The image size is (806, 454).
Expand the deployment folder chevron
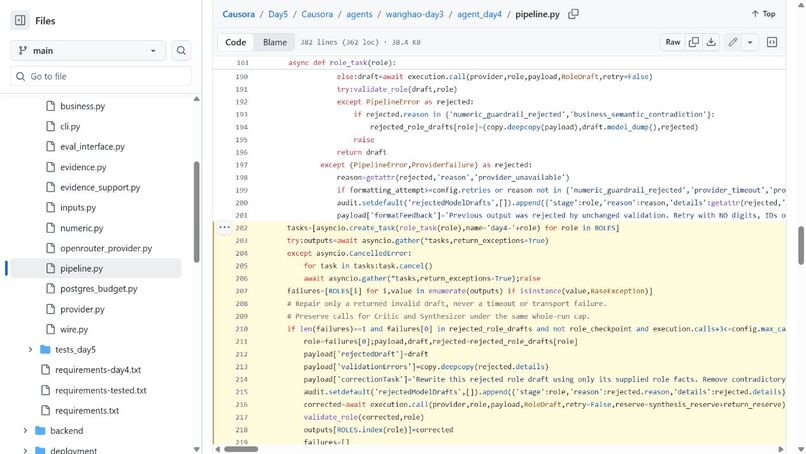[x=25, y=450]
